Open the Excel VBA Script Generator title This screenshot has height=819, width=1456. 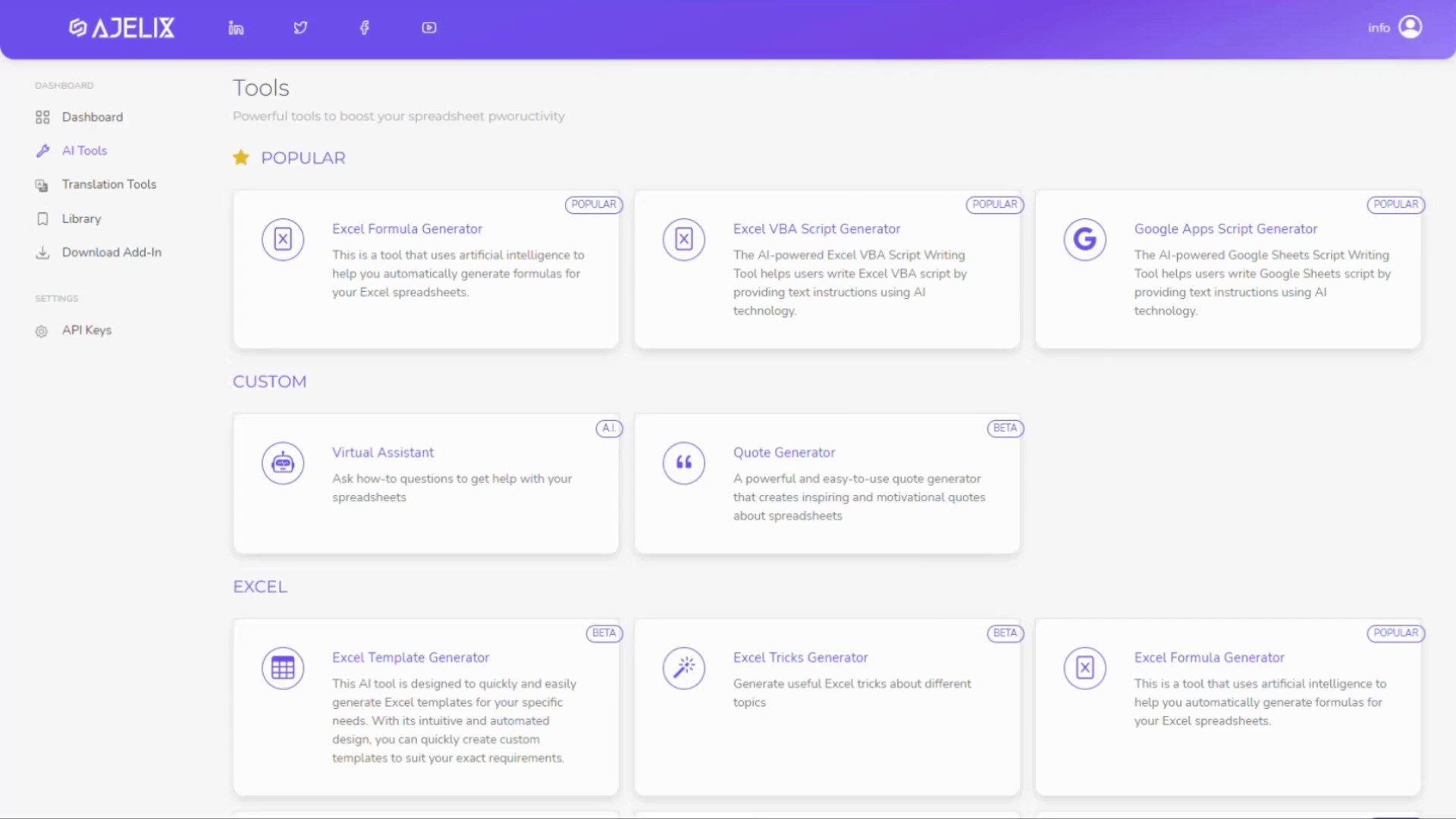point(816,229)
